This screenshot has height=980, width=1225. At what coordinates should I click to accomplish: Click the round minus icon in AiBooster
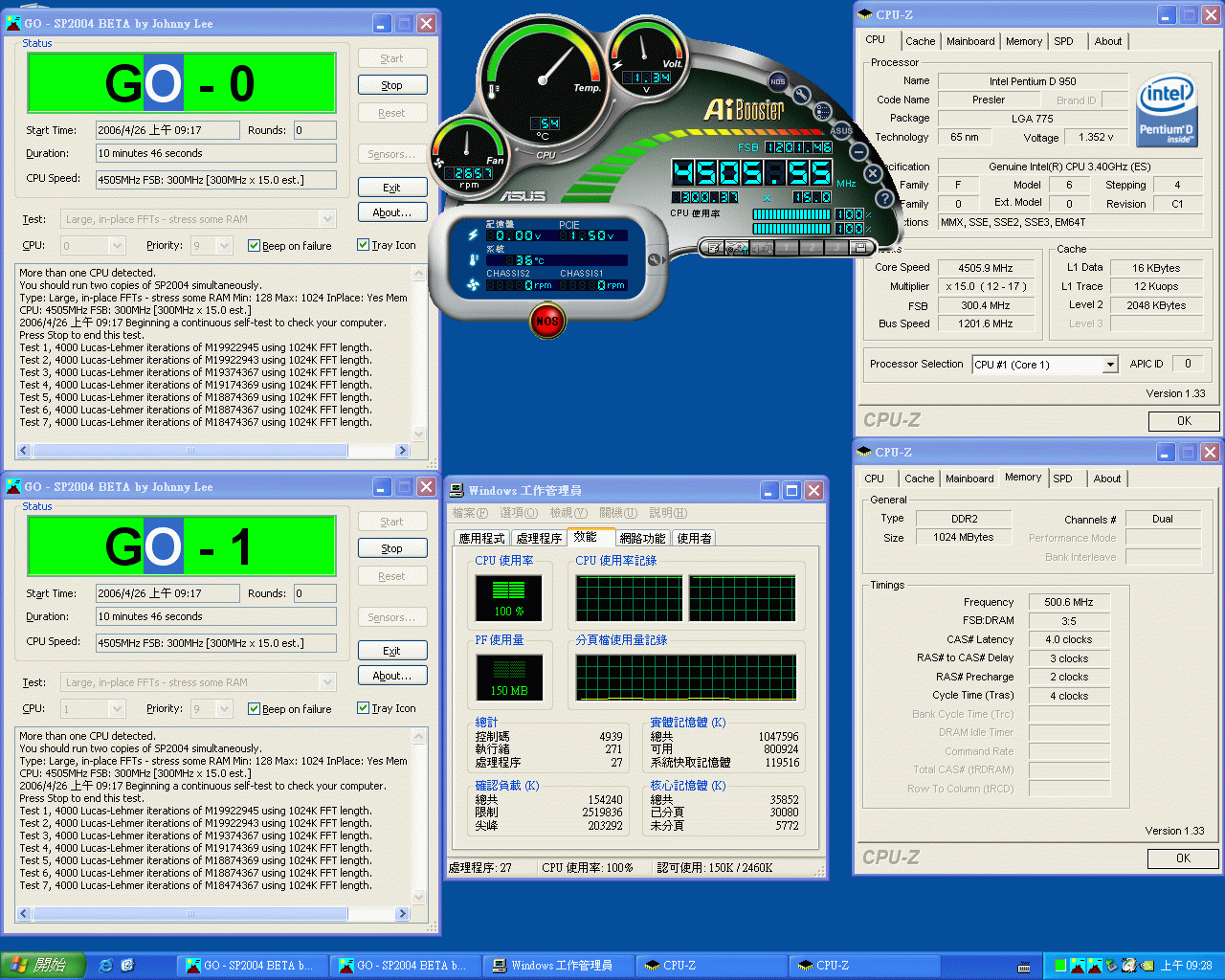[x=858, y=152]
